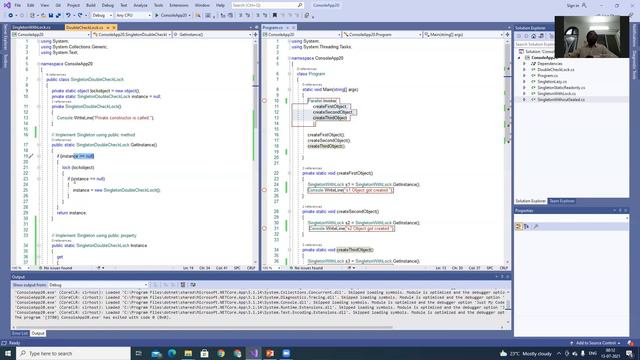This screenshot has height=360, width=640.
Task: Click the Output panel horizontal scrollbar
Action: 203,327
